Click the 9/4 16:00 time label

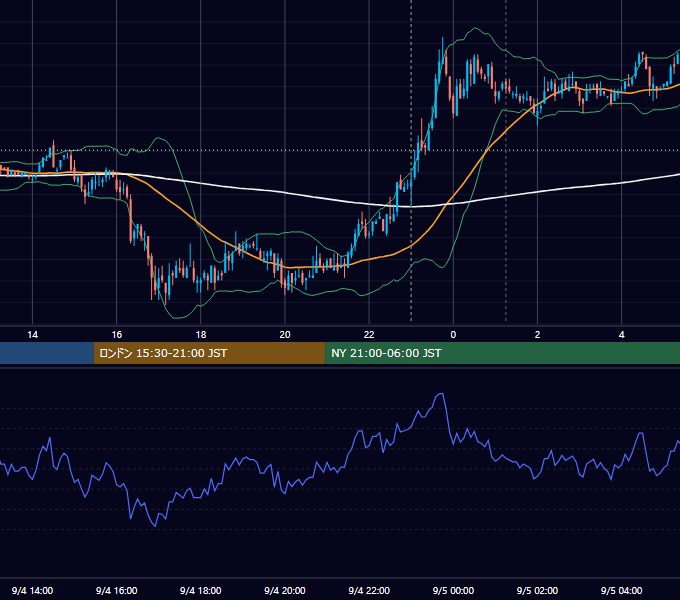point(117,590)
